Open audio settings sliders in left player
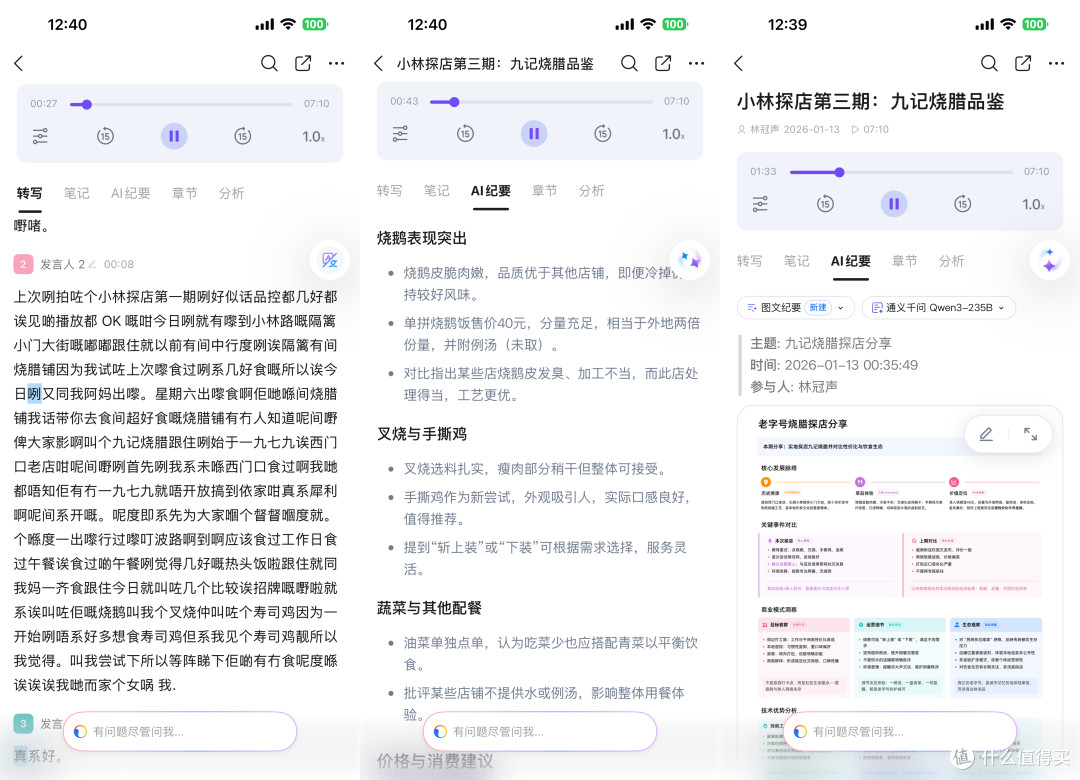This screenshot has width=1080, height=780. click(x=41, y=136)
